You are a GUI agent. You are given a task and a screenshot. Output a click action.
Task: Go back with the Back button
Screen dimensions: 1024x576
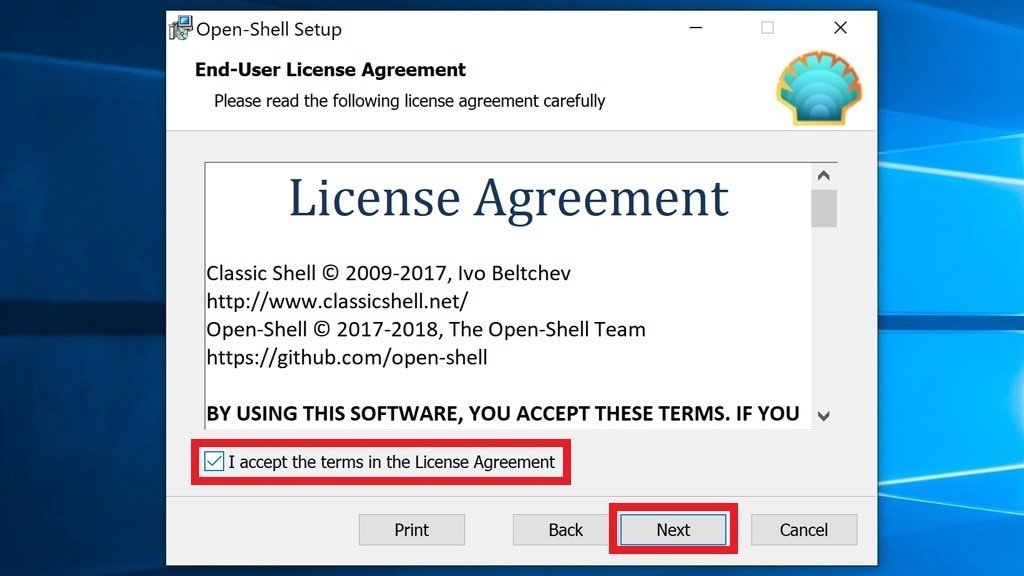coord(565,530)
